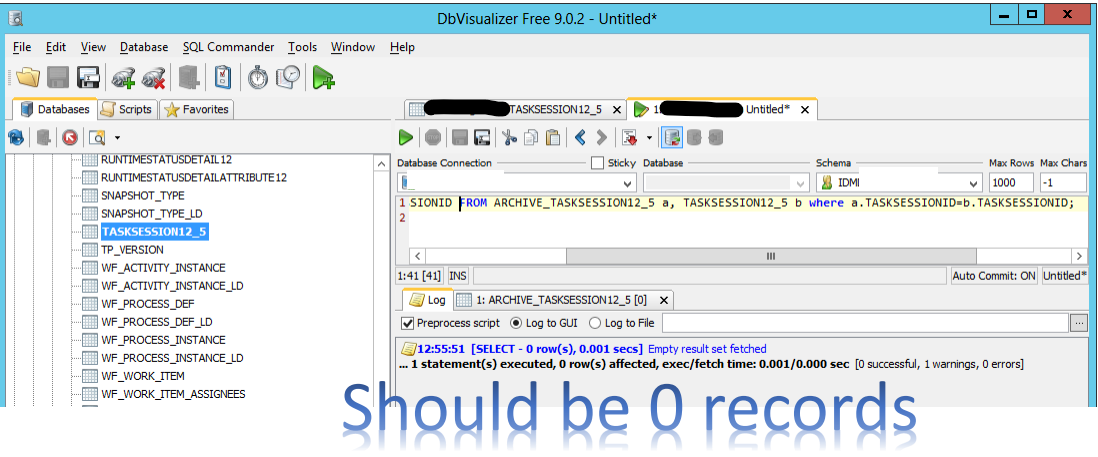Select SNAPSHOT_TYPE table in tree
This screenshot has height=457, width=1098.
142,195
